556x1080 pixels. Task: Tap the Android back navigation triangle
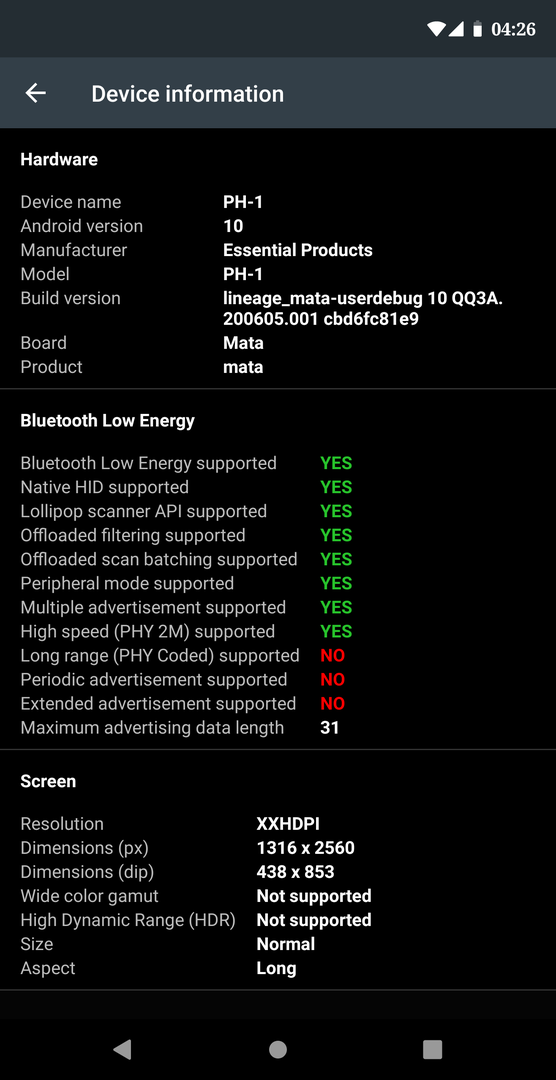coord(122,1049)
